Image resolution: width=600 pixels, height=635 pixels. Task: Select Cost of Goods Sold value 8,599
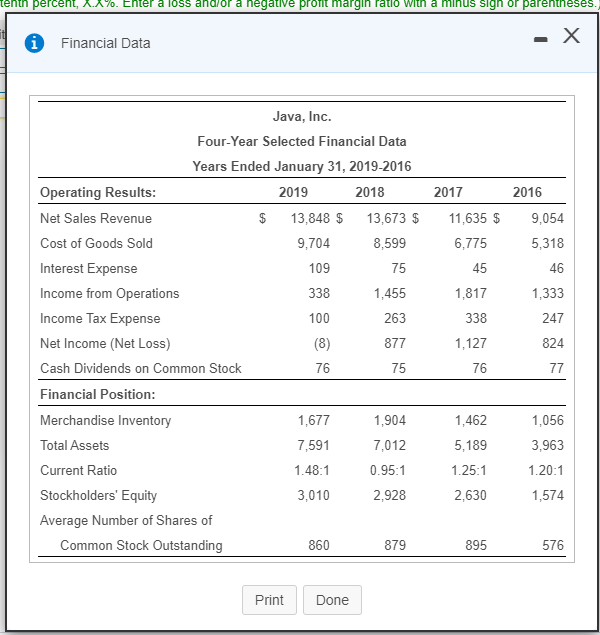pyautogui.click(x=389, y=243)
